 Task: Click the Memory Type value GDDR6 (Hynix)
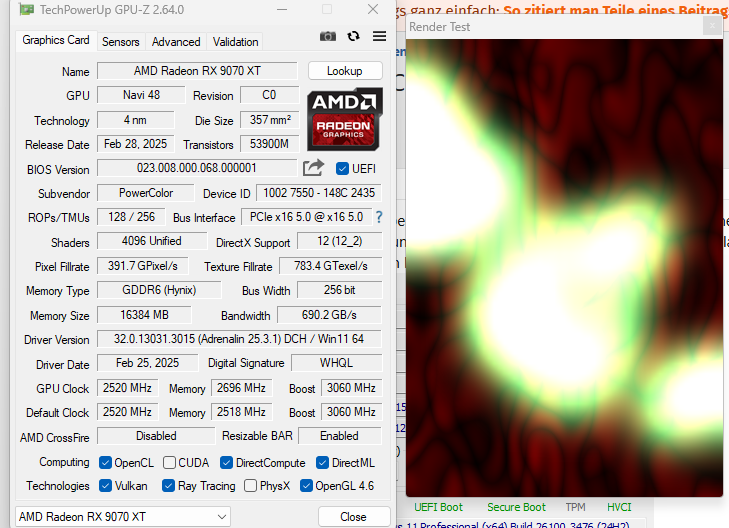(159, 290)
